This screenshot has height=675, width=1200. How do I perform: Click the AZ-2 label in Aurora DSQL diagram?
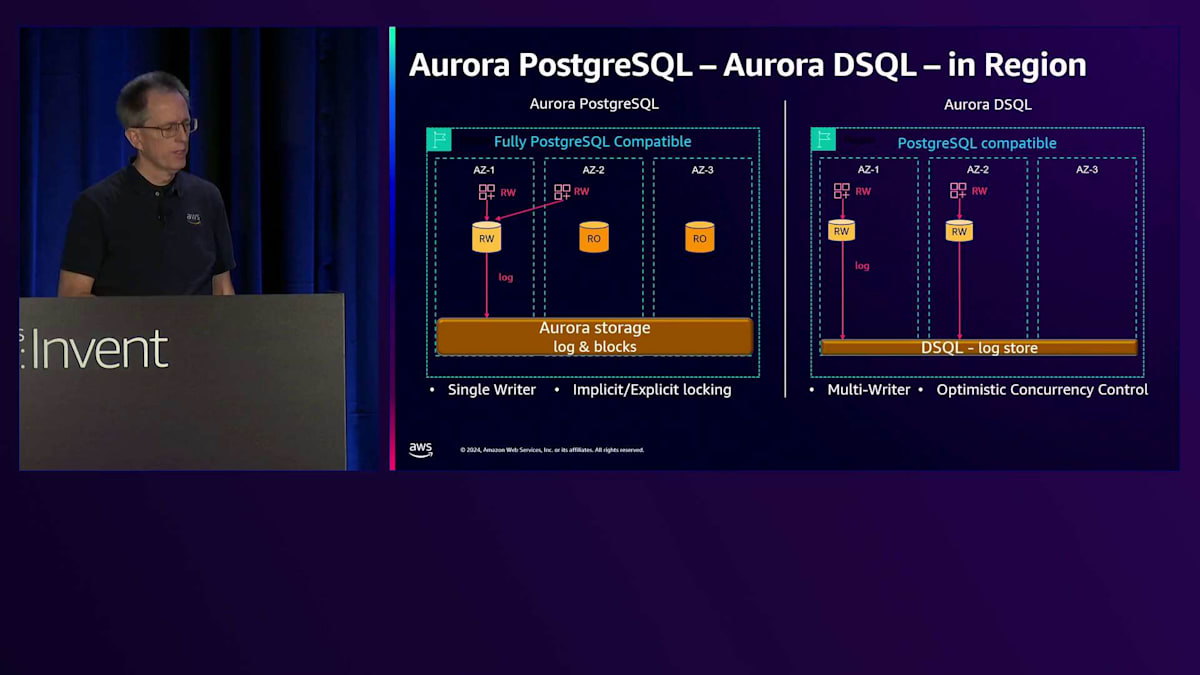pos(978,170)
